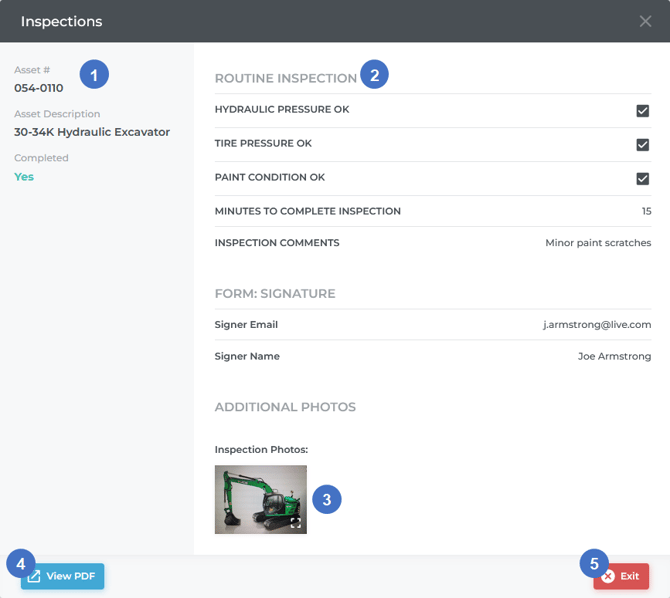The image size is (670, 598).
Task: Click the number 5 badge near Exit
Action: pos(594,563)
